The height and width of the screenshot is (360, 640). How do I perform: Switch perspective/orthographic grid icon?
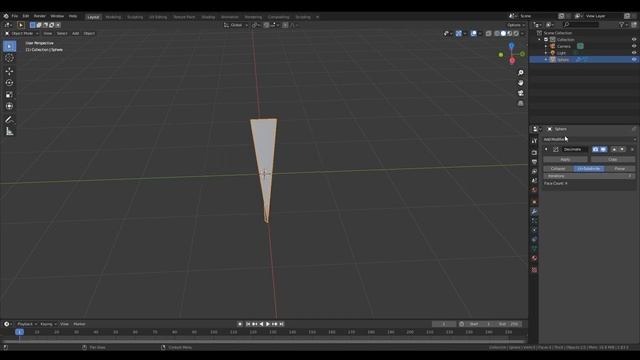click(x=520, y=104)
